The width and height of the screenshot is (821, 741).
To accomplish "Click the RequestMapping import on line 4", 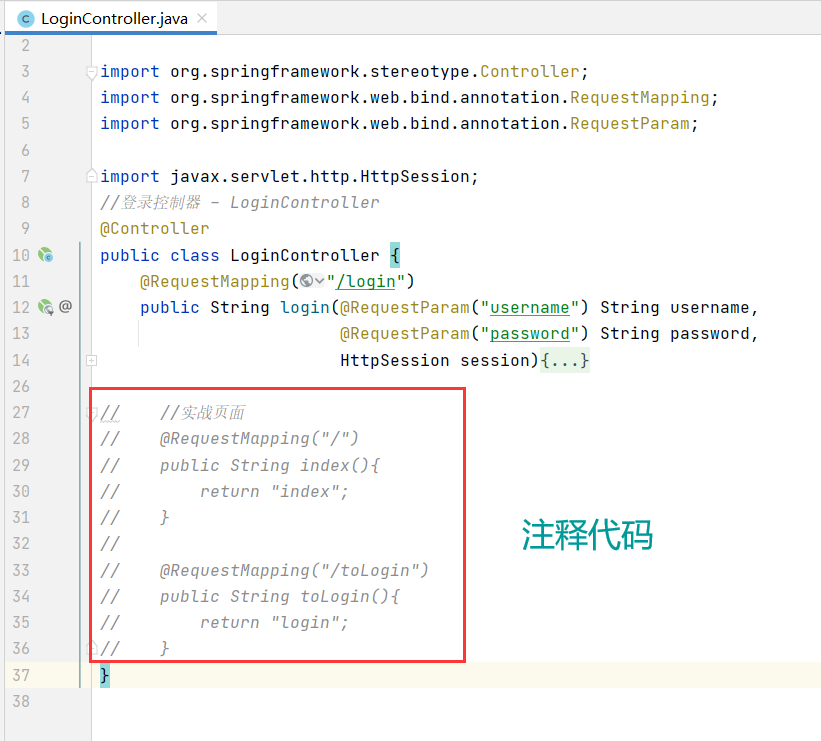I will tap(639, 98).
